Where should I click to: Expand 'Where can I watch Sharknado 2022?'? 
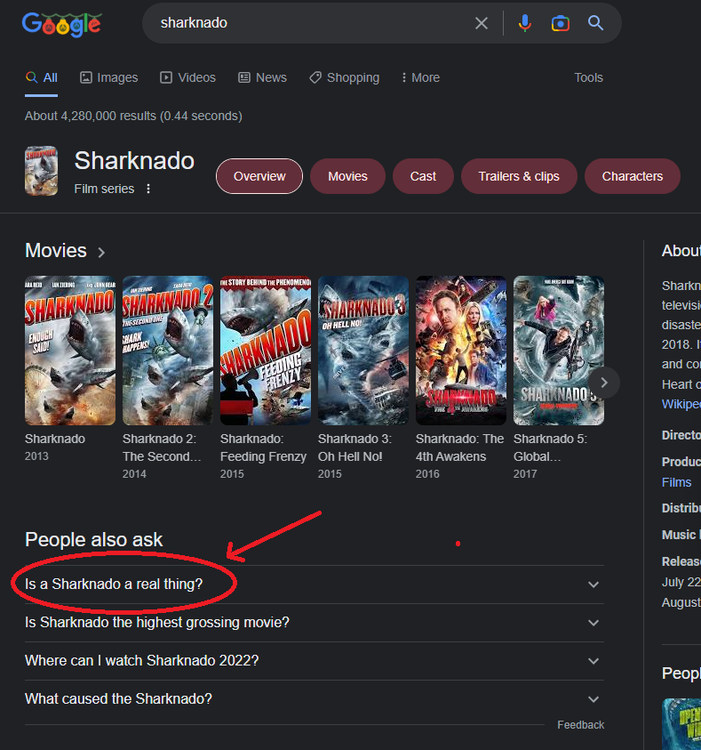(314, 661)
